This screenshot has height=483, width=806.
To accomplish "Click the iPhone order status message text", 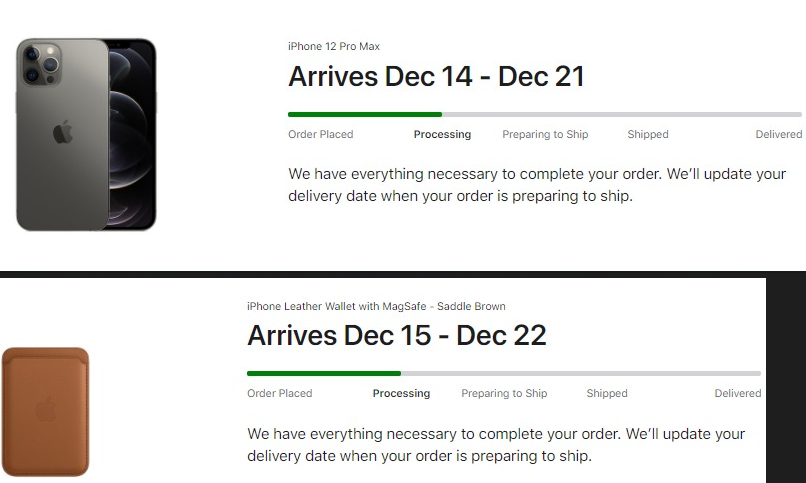I will point(537,185).
